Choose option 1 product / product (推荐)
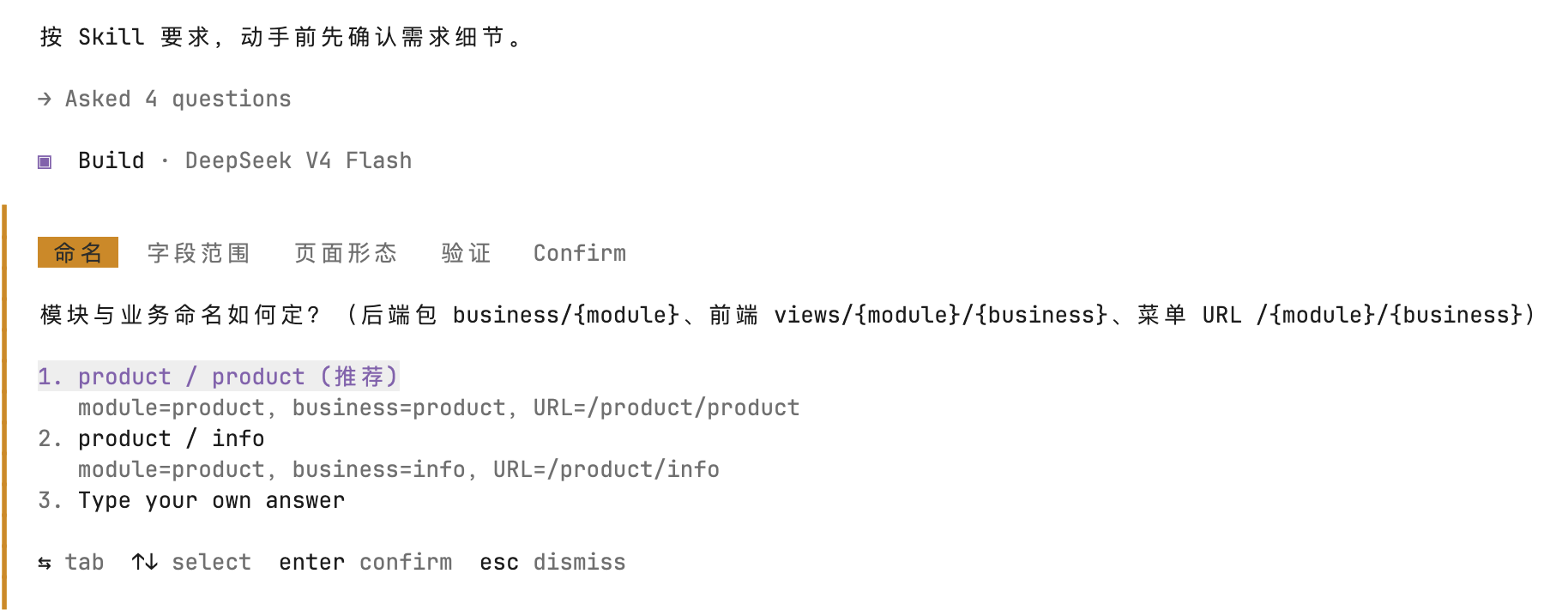 coord(219,377)
